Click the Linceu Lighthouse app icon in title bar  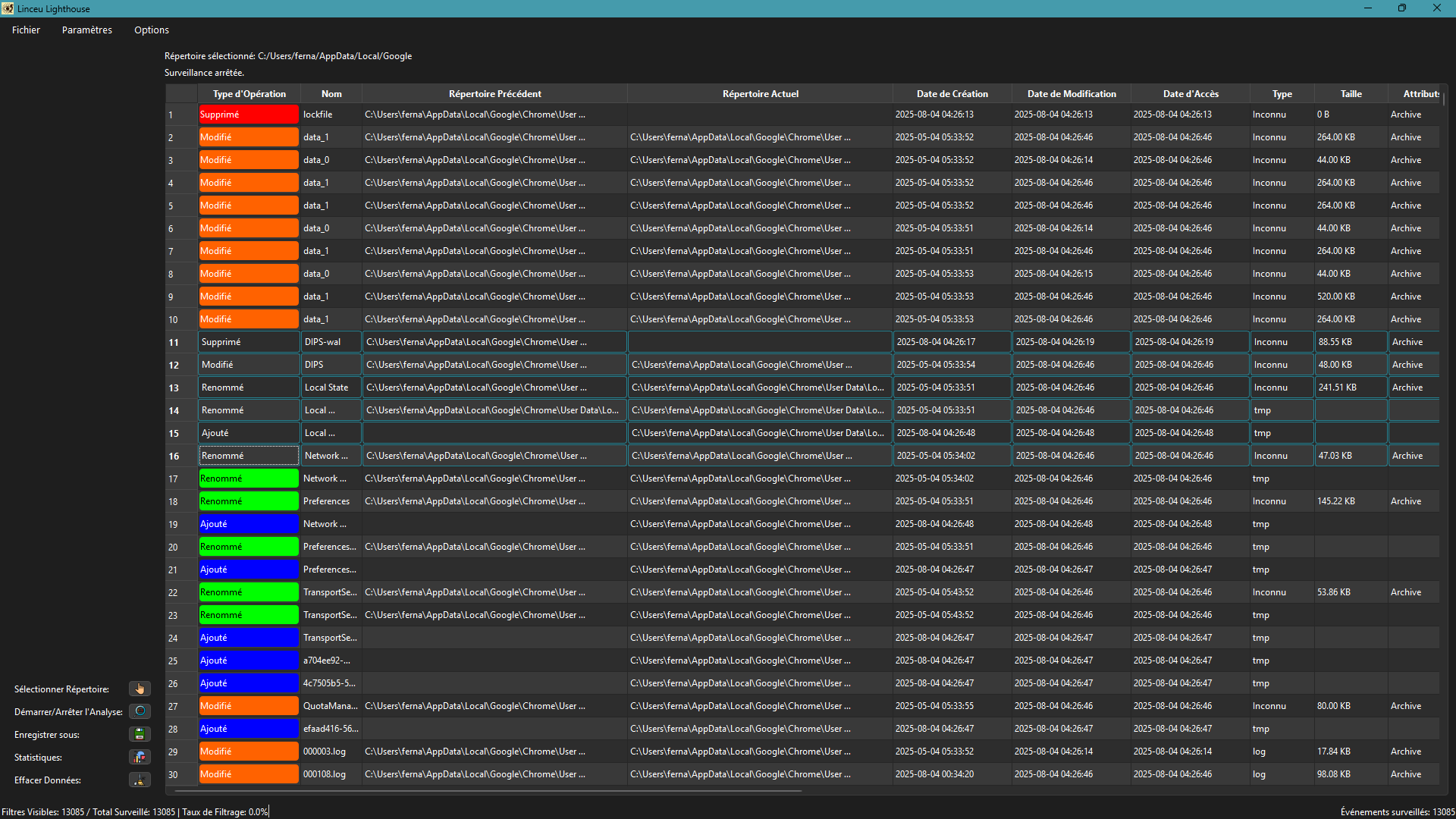8,8
